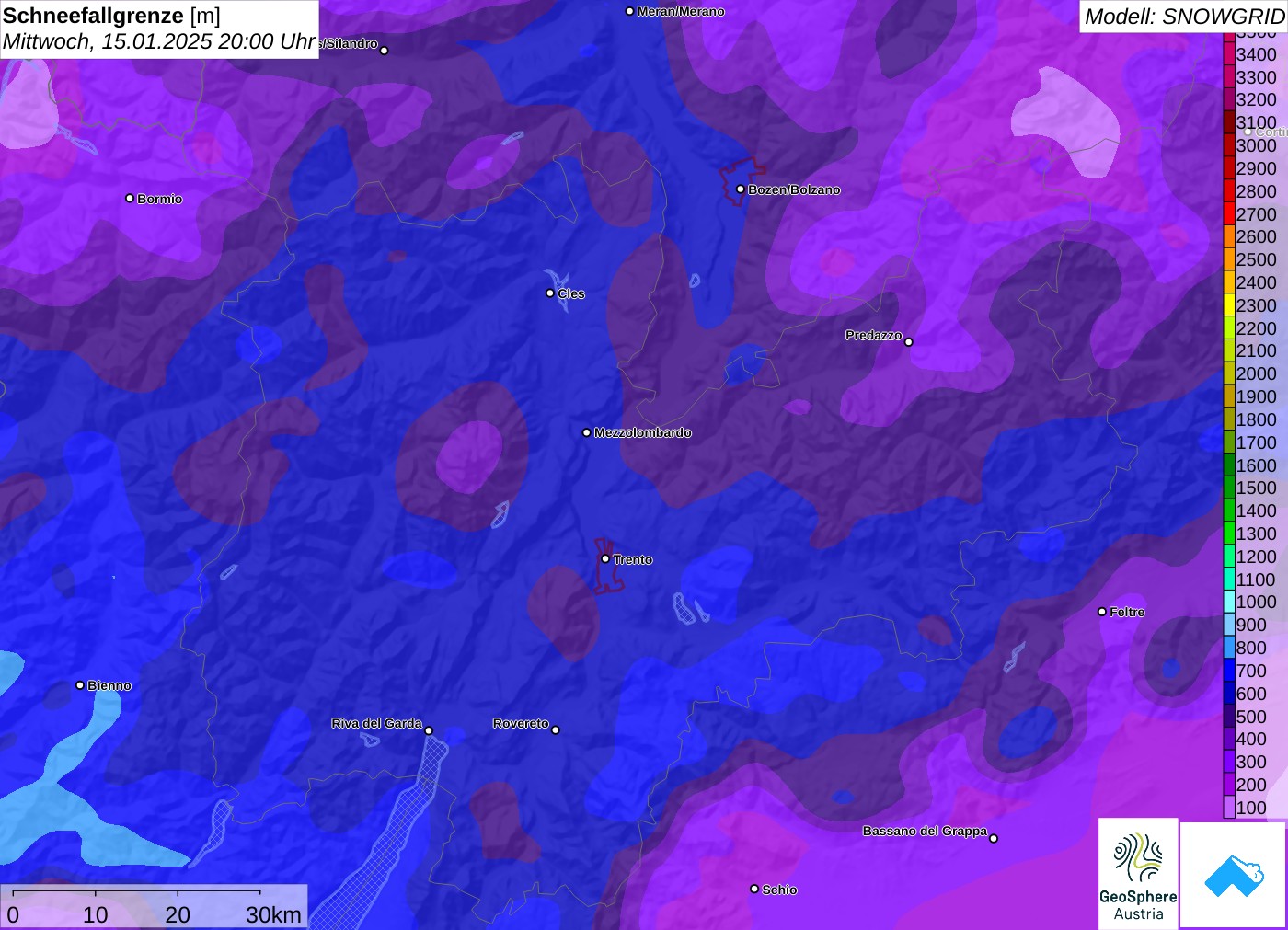
Task: Select the Mezzolombardo map label
Action: pos(642,432)
